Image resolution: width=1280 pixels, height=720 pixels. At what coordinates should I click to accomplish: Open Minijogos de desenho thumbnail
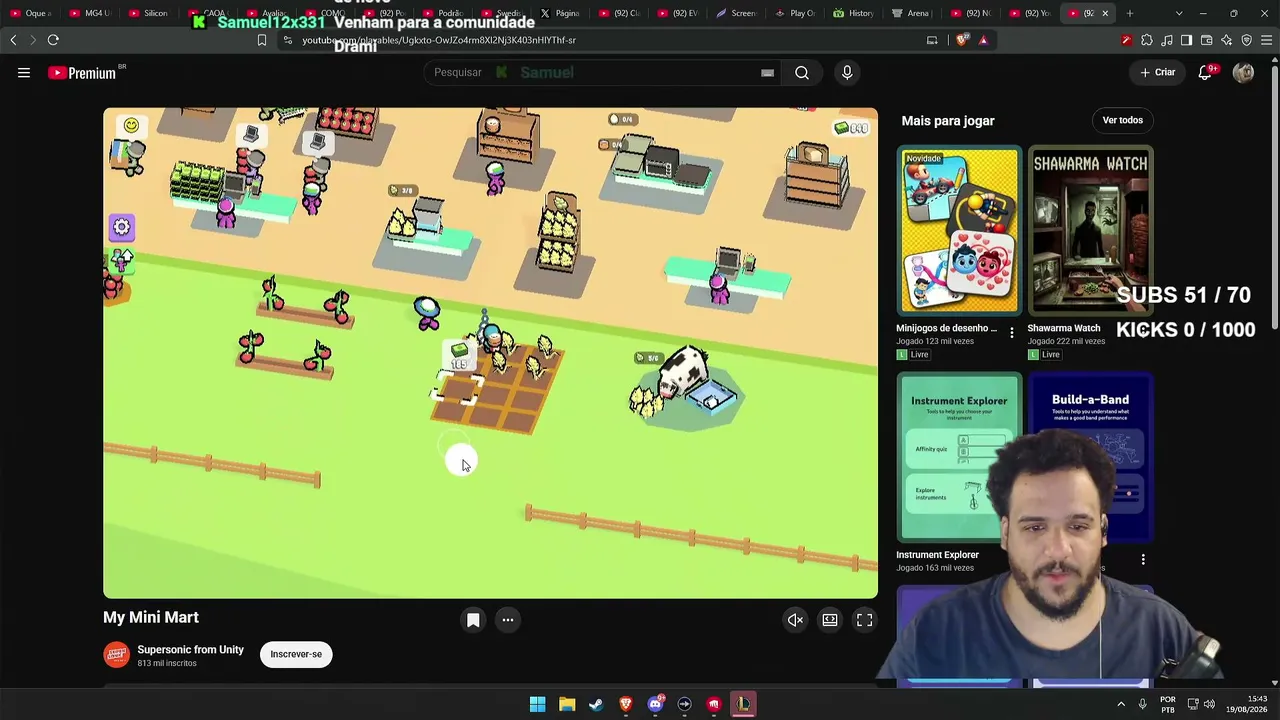pyautogui.click(x=959, y=231)
